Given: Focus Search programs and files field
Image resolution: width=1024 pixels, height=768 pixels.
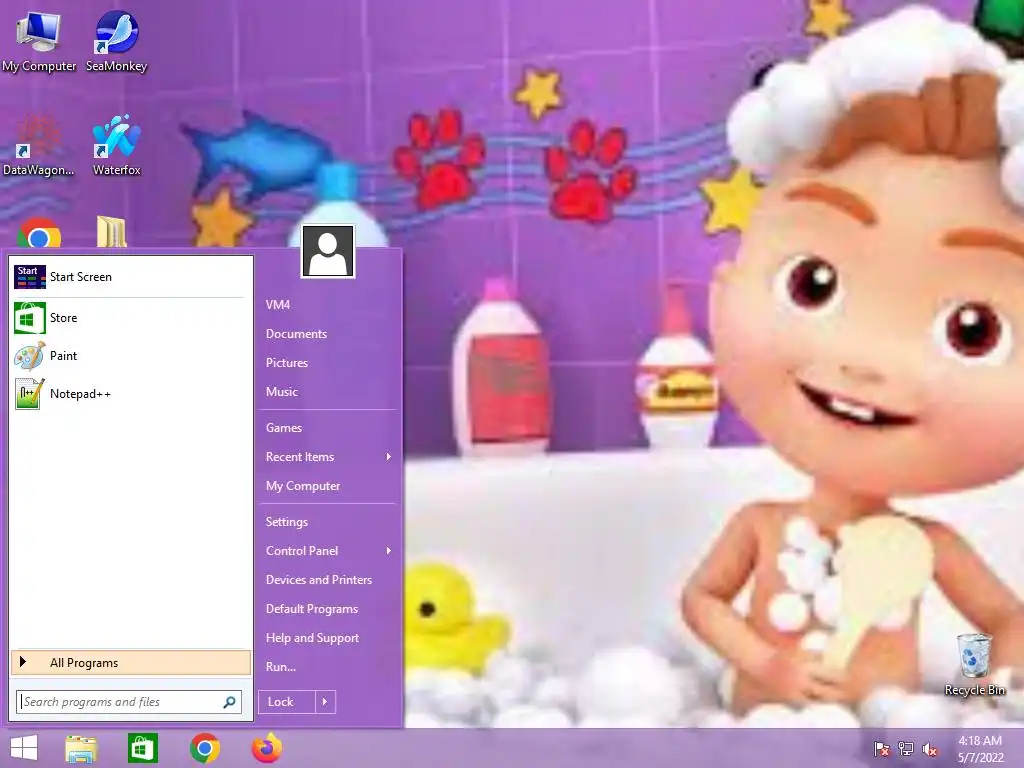Looking at the screenshot, I should point(129,702).
